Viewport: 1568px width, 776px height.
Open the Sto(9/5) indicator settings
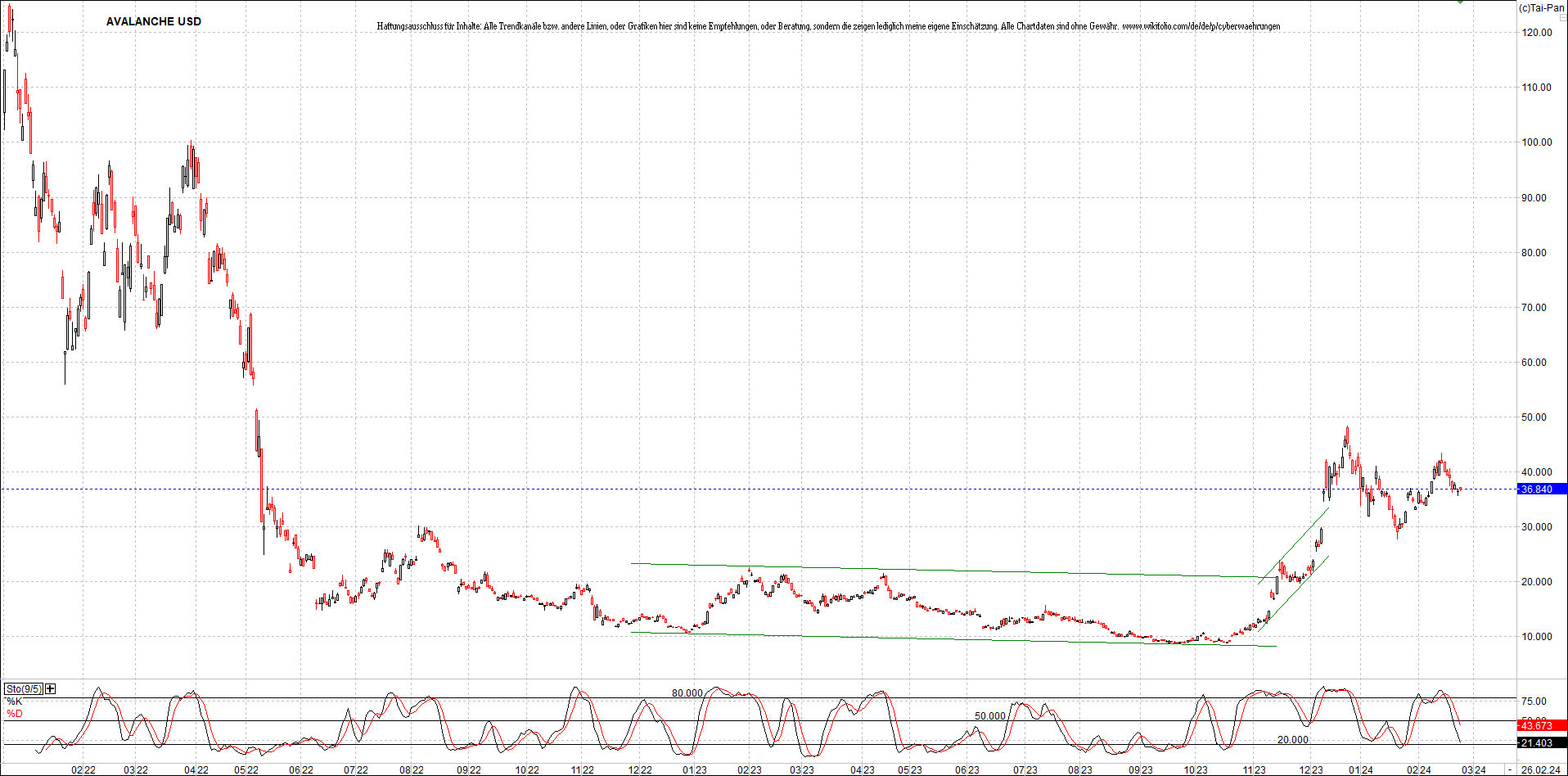pyautogui.click(x=23, y=688)
